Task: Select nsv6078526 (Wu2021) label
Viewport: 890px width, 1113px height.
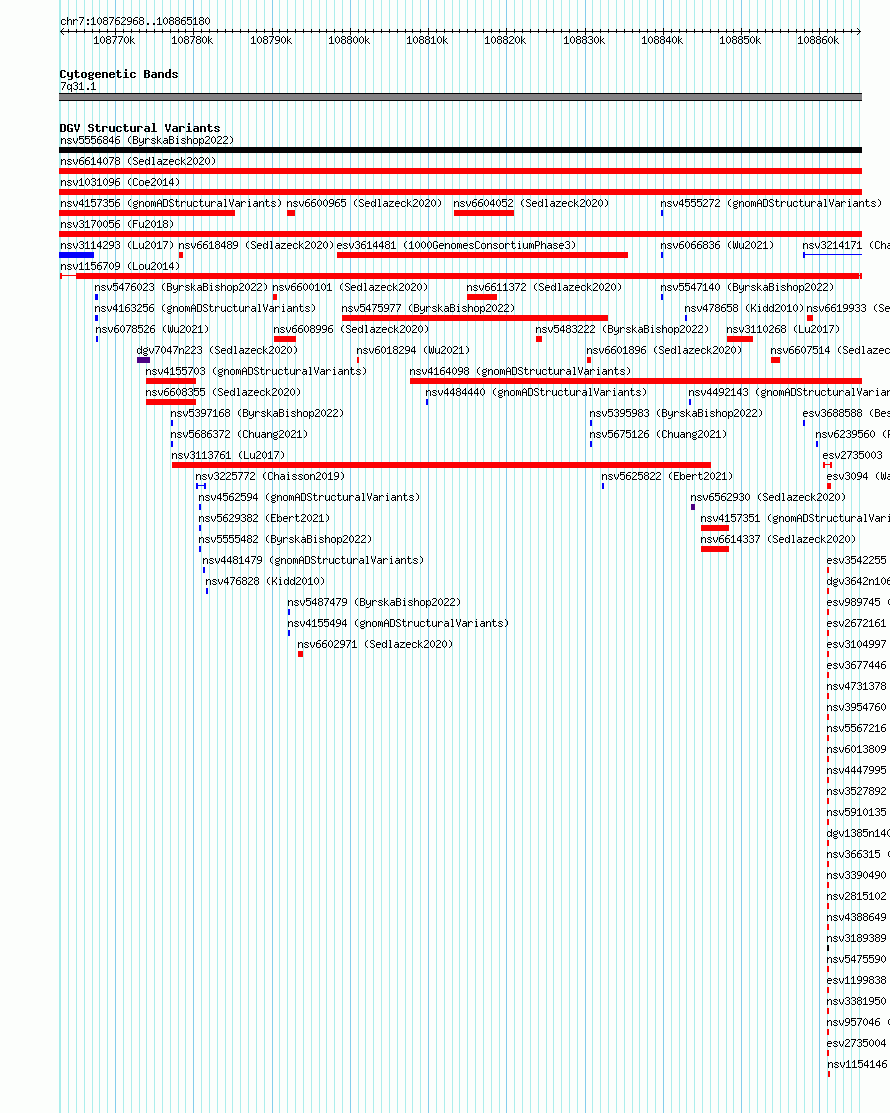Action: pos(152,329)
